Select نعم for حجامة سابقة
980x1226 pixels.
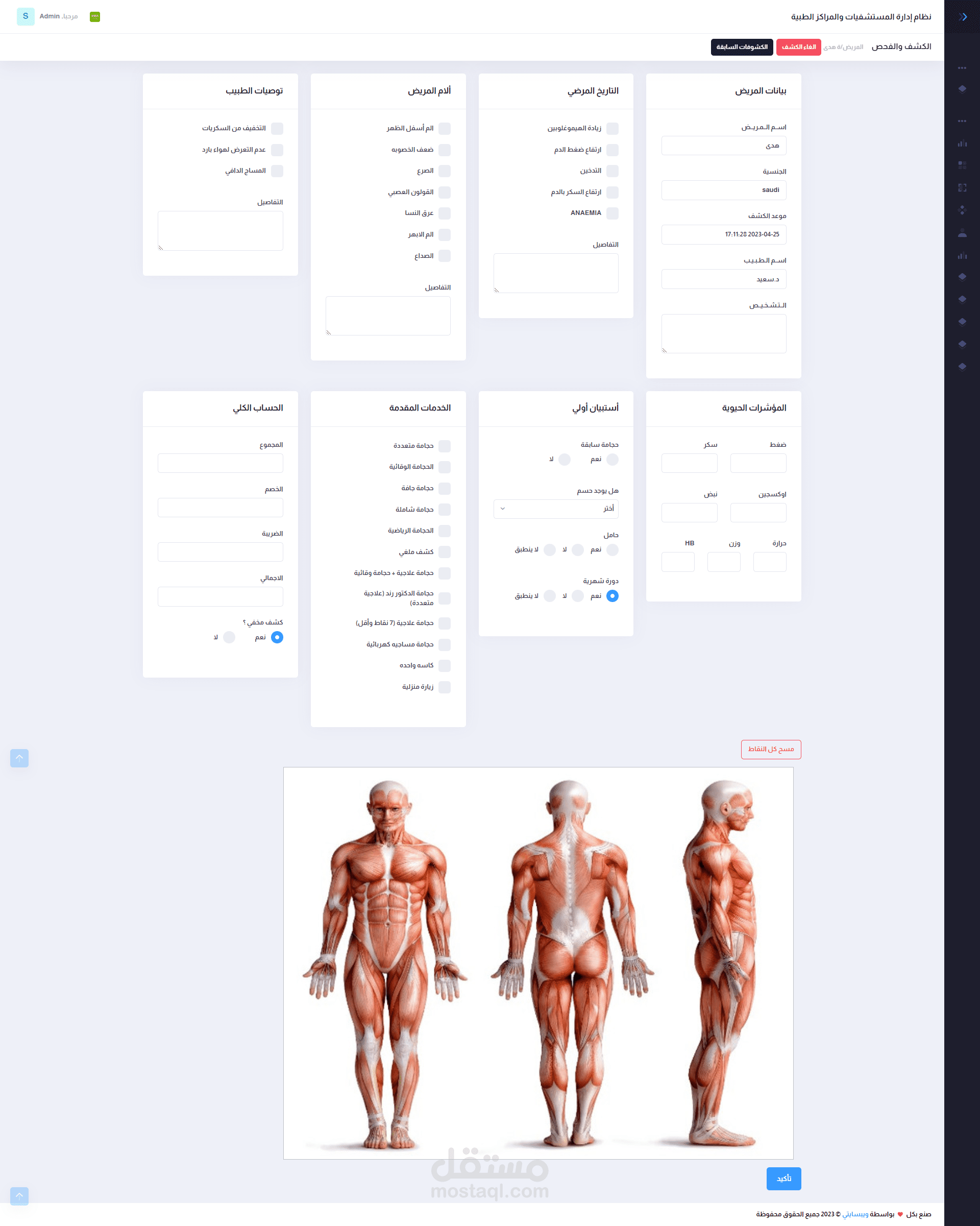[612, 460]
